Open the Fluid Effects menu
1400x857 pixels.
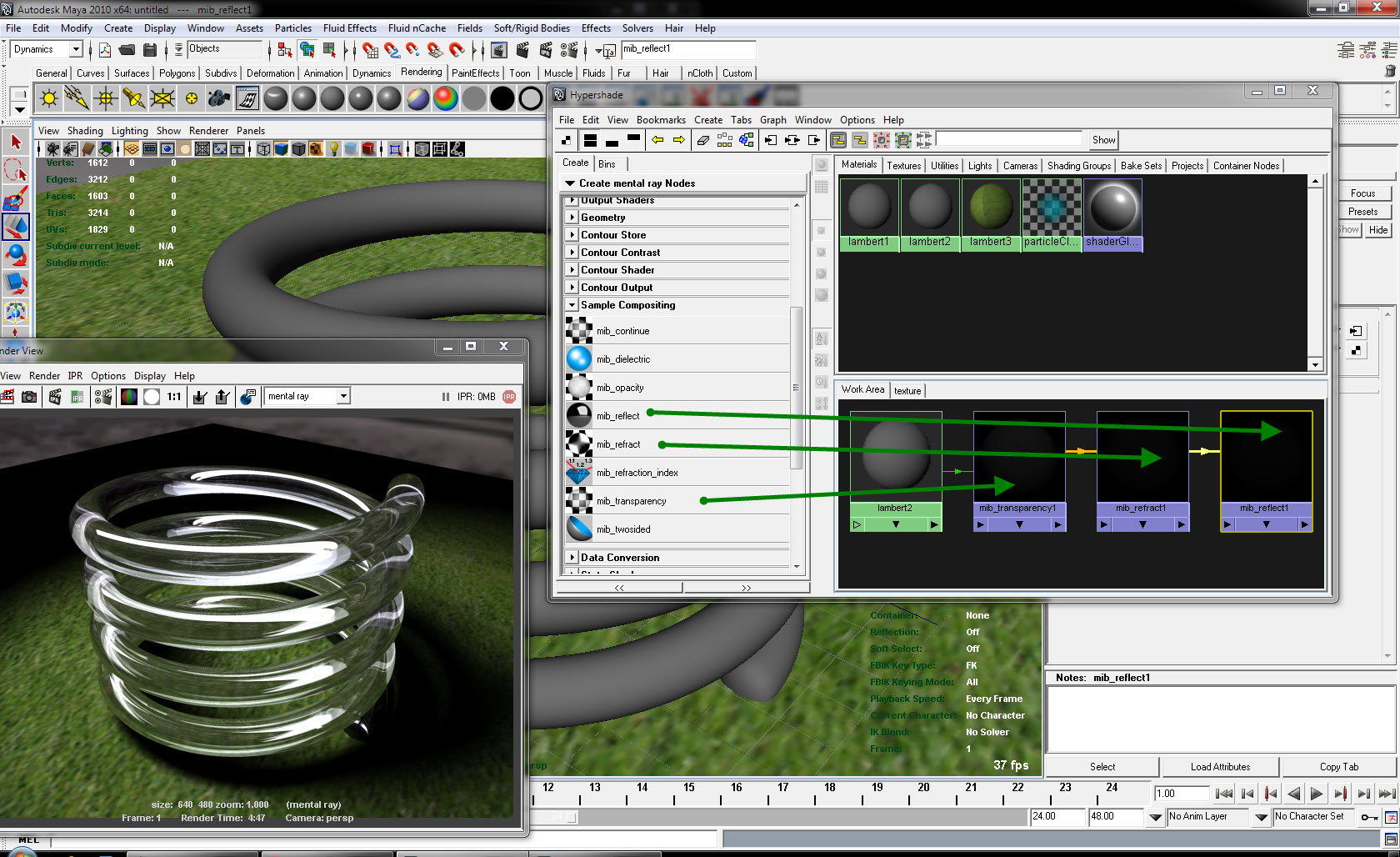point(350,28)
